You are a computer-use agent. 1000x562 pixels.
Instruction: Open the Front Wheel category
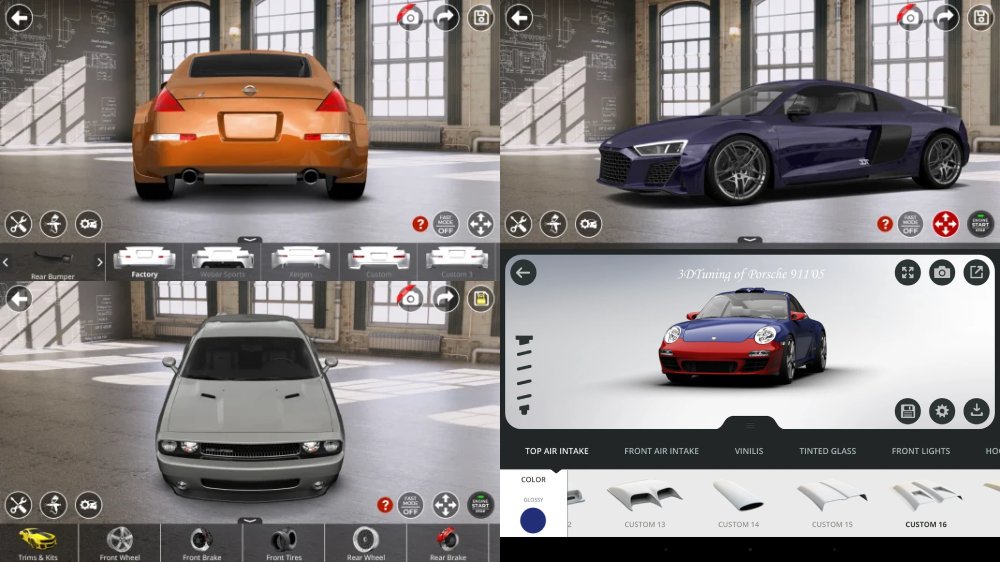[119, 544]
